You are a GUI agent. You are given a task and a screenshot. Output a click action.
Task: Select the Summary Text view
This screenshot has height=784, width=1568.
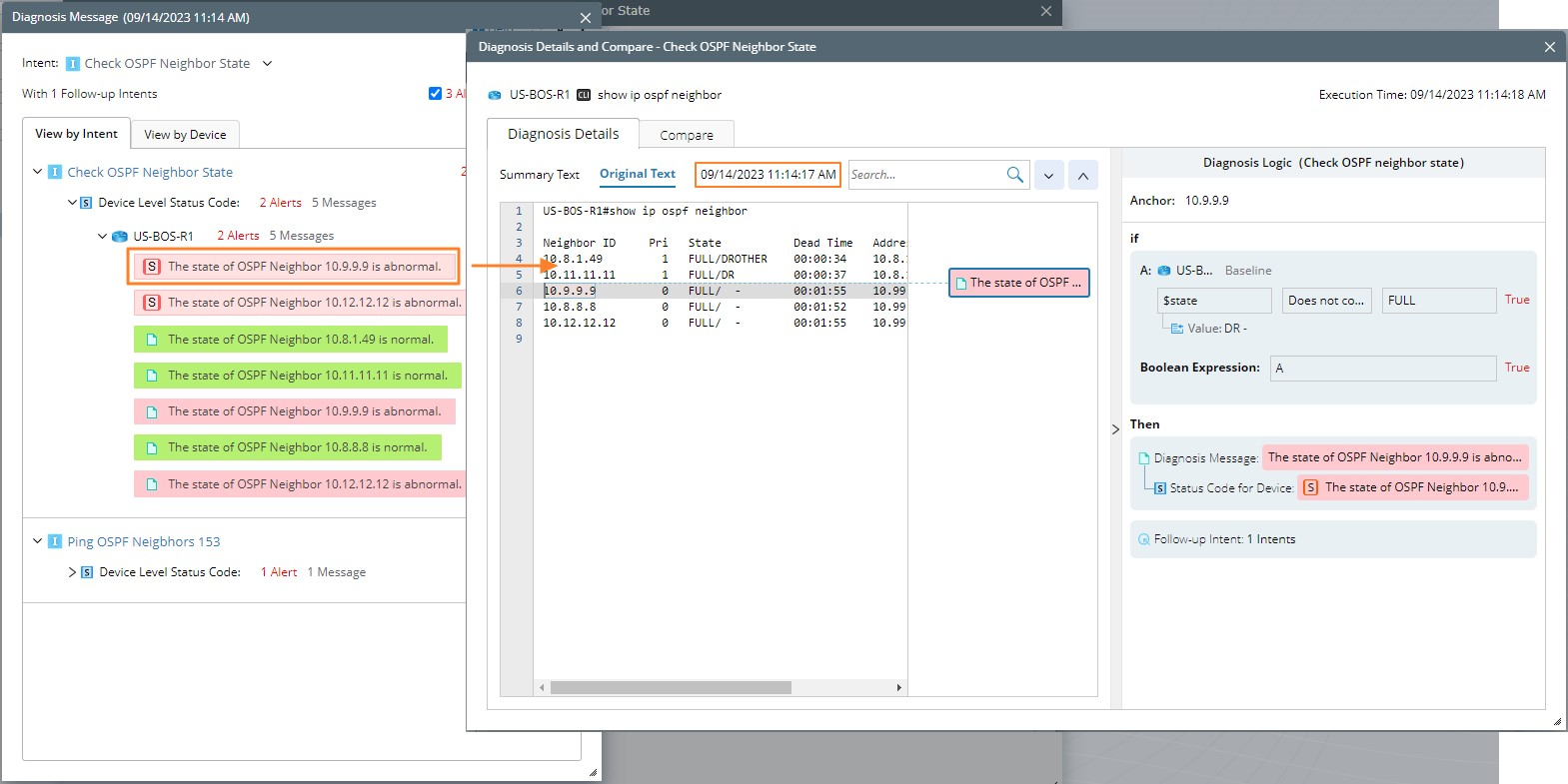tap(539, 175)
